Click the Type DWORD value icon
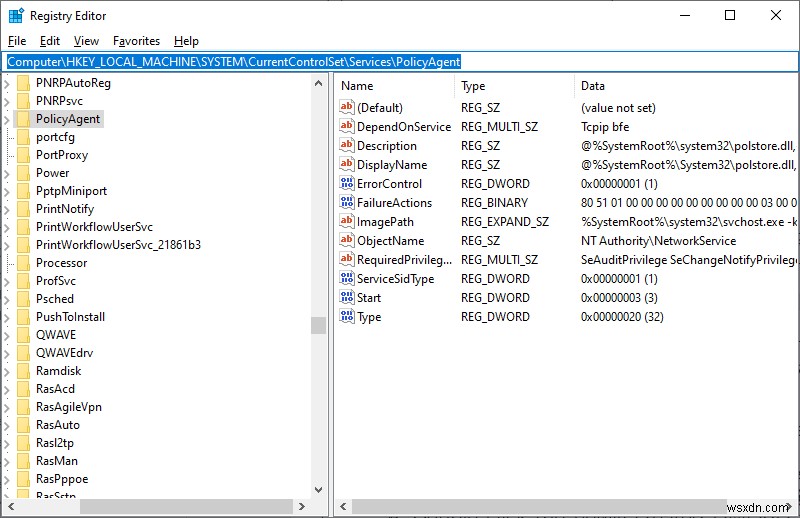Image resolution: width=800 pixels, height=518 pixels. (x=347, y=316)
